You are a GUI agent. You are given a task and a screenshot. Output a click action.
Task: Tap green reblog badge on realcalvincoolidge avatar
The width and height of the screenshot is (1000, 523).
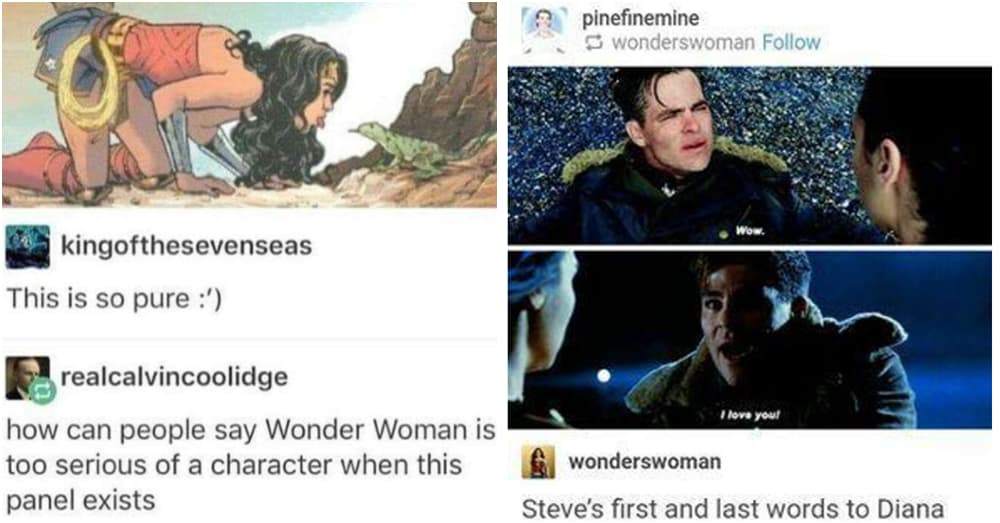click(x=42, y=390)
